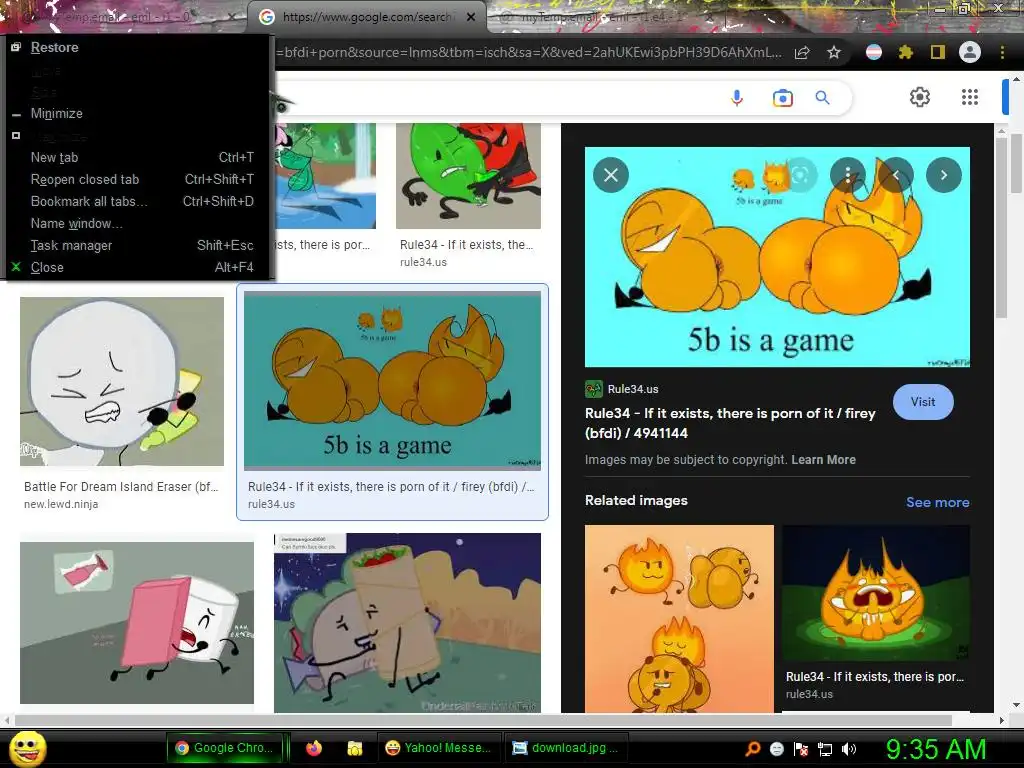Open the folder icon in the taskbar
1024x768 pixels.
[x=355, y=748]
